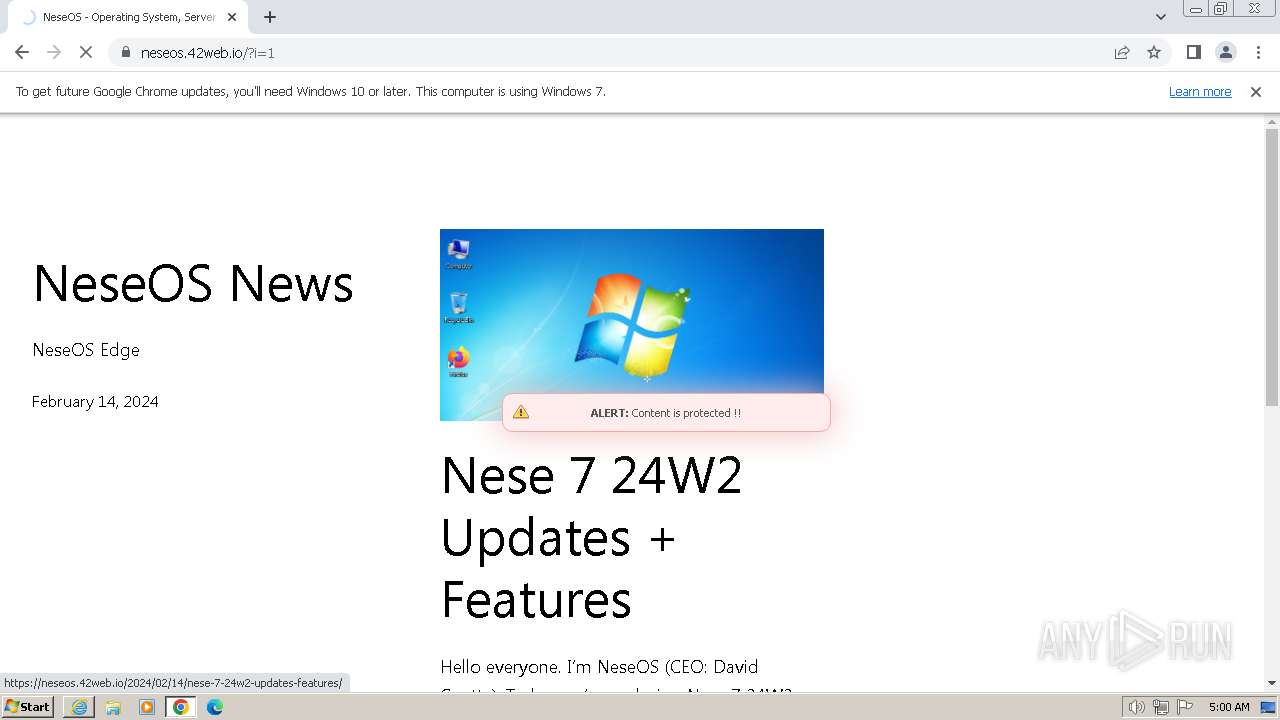1280x720 pixels.
Task: Open Chrome's three-dot menu
Action: pos(1258,52)
